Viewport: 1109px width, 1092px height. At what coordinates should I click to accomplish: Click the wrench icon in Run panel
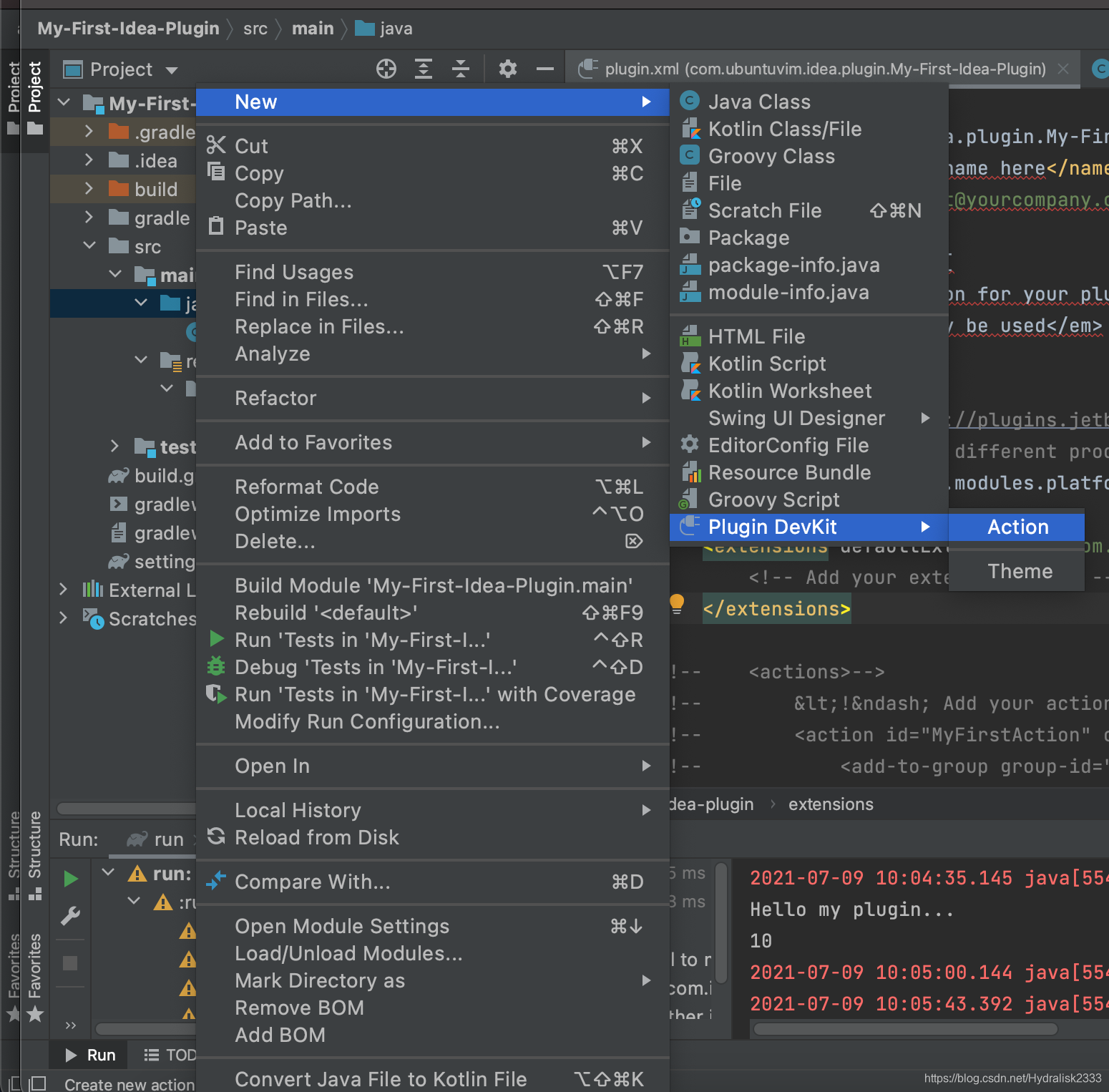click(71, 916)
